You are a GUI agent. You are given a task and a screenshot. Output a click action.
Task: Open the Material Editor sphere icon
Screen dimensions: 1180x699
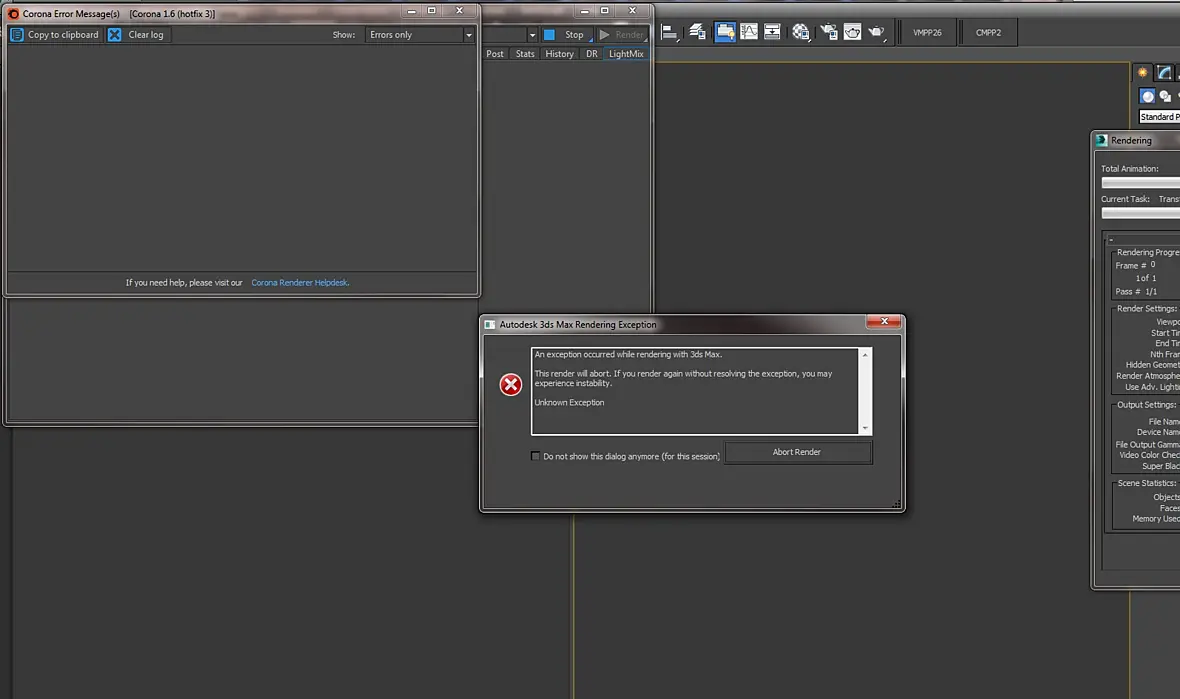[x=801, y=32]
